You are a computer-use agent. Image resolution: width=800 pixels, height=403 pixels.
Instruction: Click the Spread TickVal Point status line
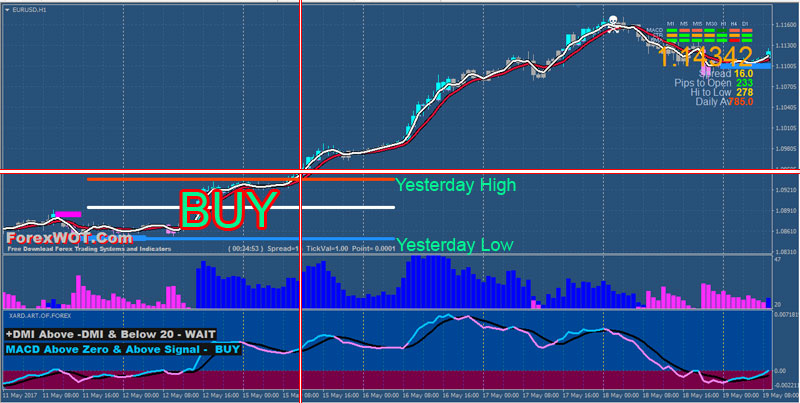(x=311, y=249)
